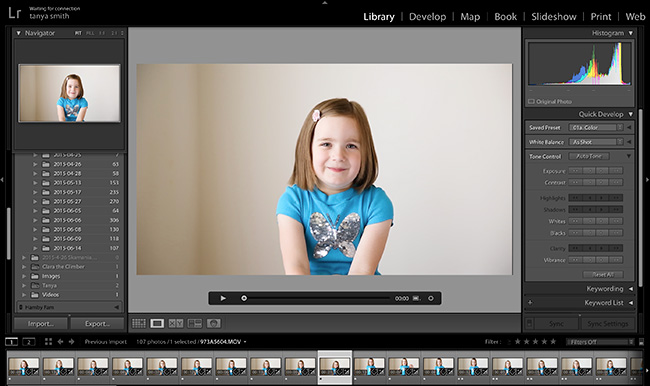Open Compare view (XY) in the toolbar
This screenshot has height=386, width=650.
pyautogui.click(x=176, y=323)
